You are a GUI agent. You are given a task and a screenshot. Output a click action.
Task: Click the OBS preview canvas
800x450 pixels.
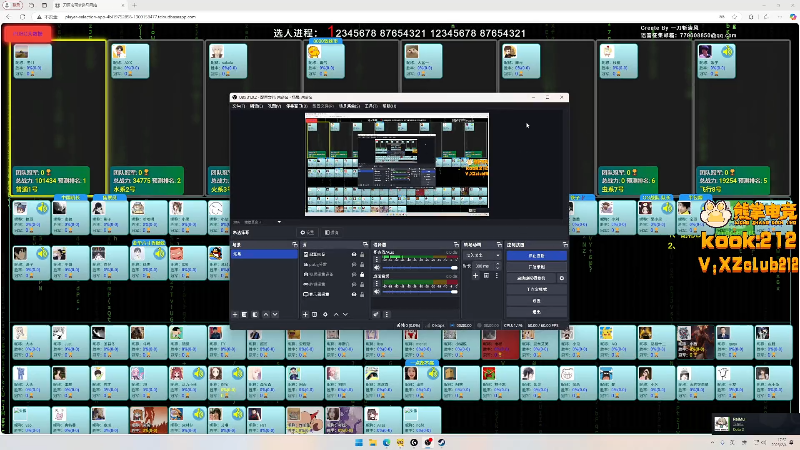click(x=397, y=164)
